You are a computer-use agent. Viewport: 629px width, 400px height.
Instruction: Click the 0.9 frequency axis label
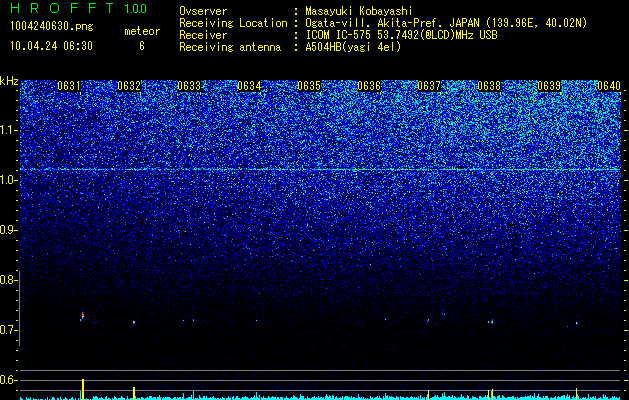point(7,230)
